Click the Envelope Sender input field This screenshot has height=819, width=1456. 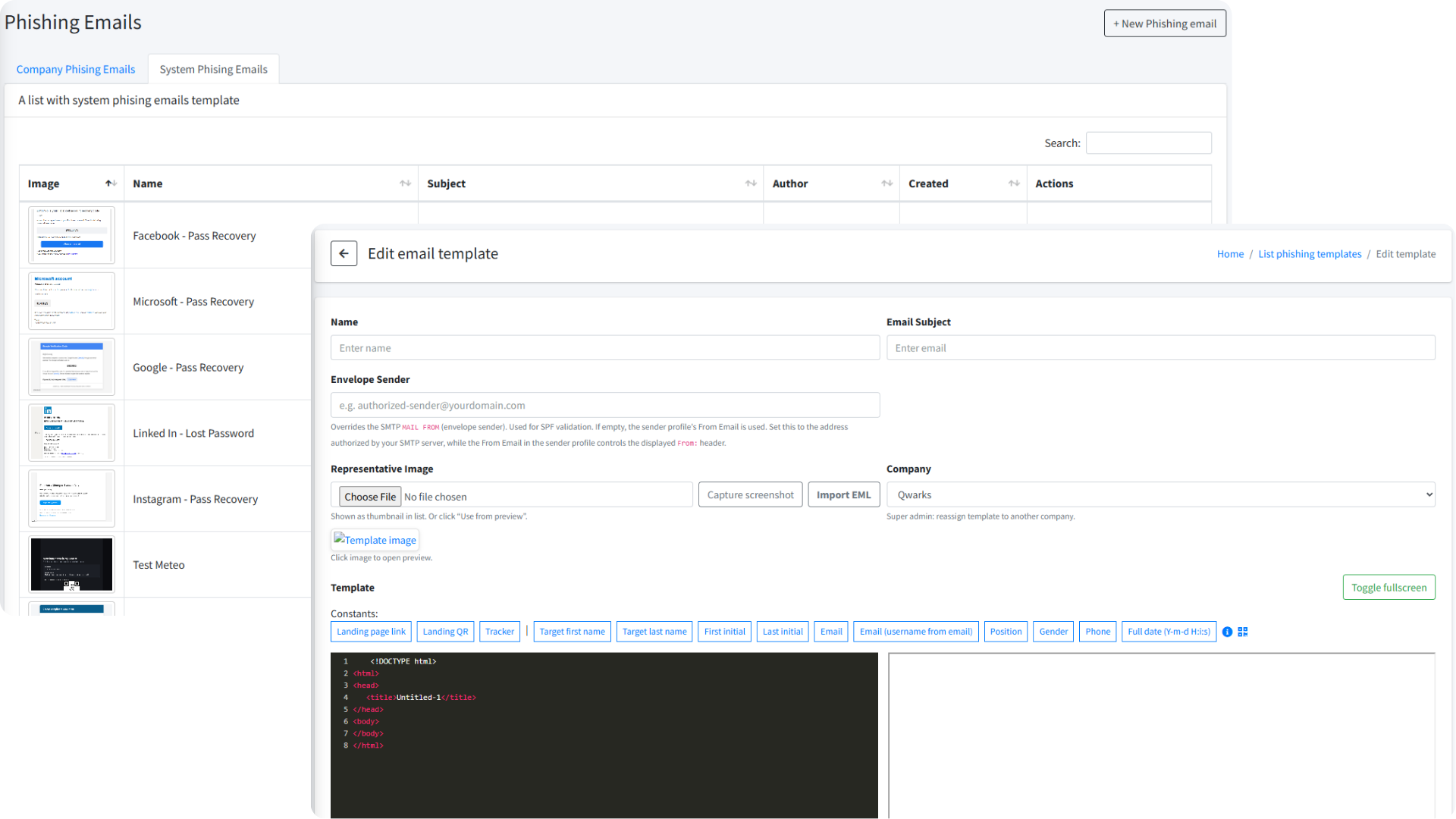click(x=604, y=406)
